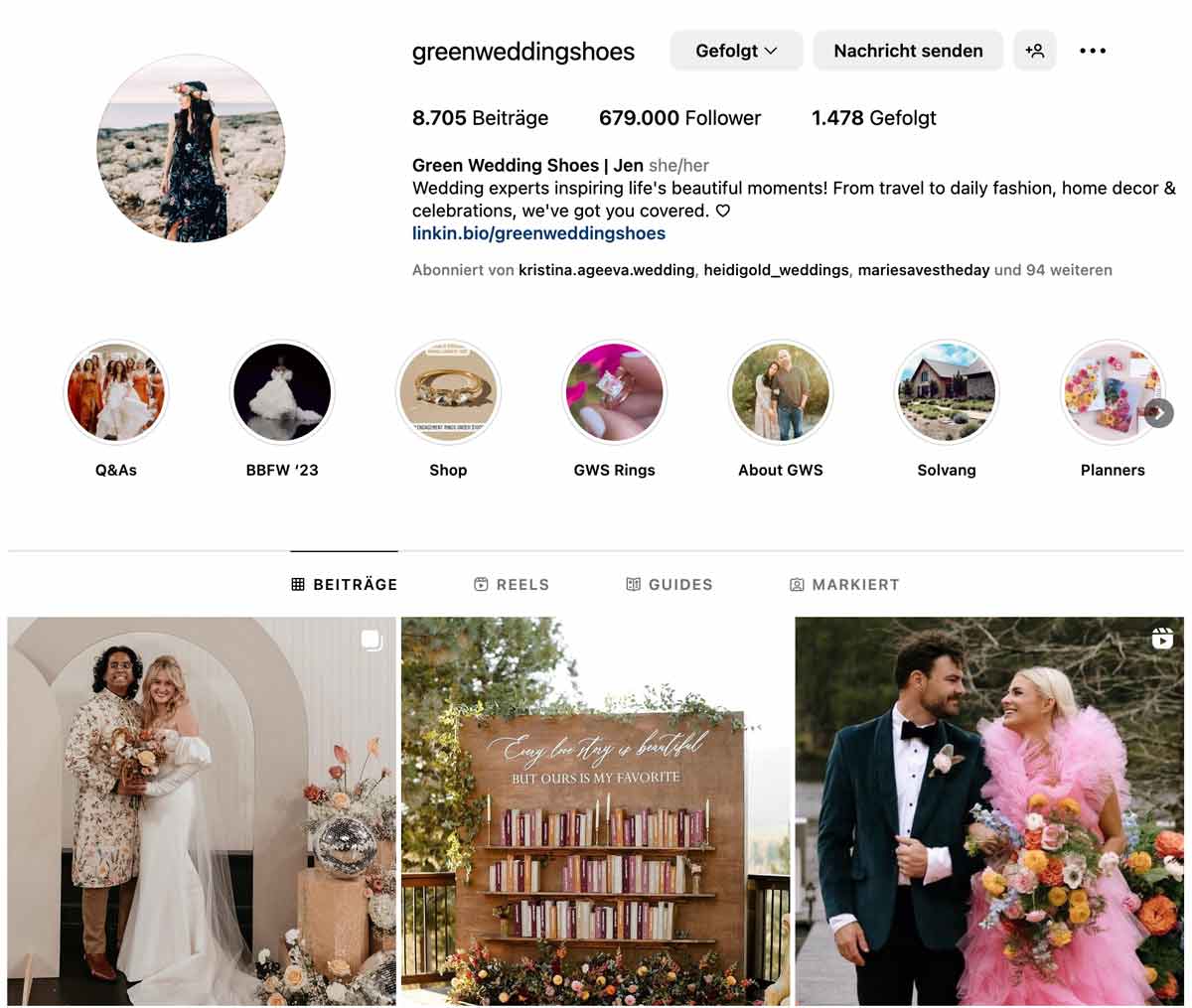
Task: Click Nachricht senden button
Action: 908,51
